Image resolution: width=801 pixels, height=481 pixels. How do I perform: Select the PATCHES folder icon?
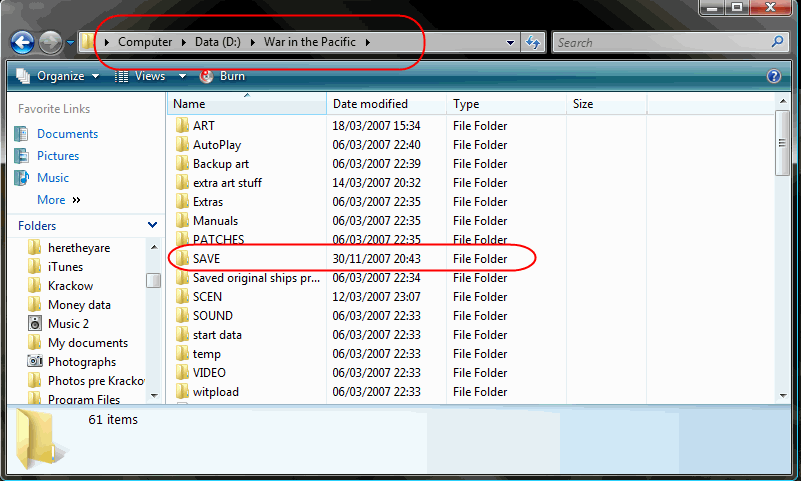point(182,238)
